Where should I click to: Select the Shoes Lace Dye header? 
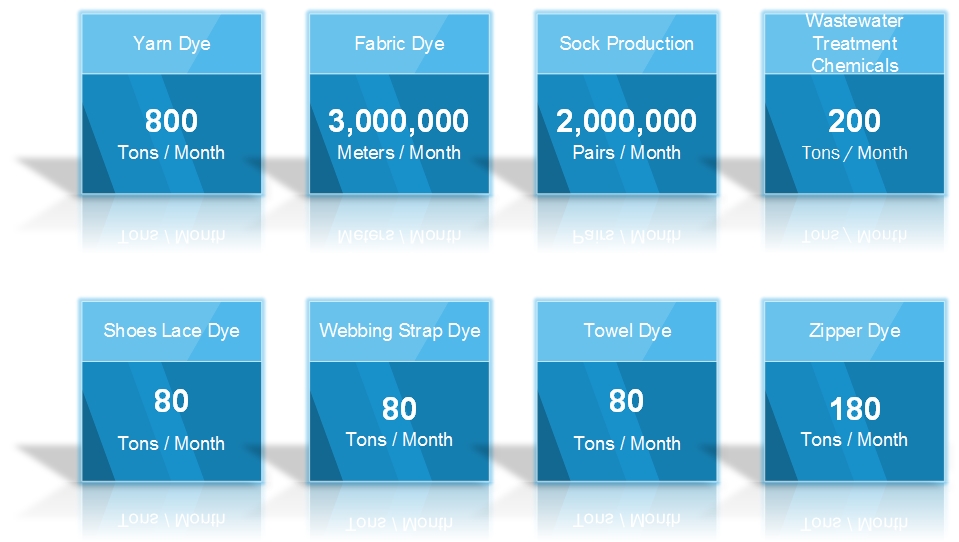171,331
